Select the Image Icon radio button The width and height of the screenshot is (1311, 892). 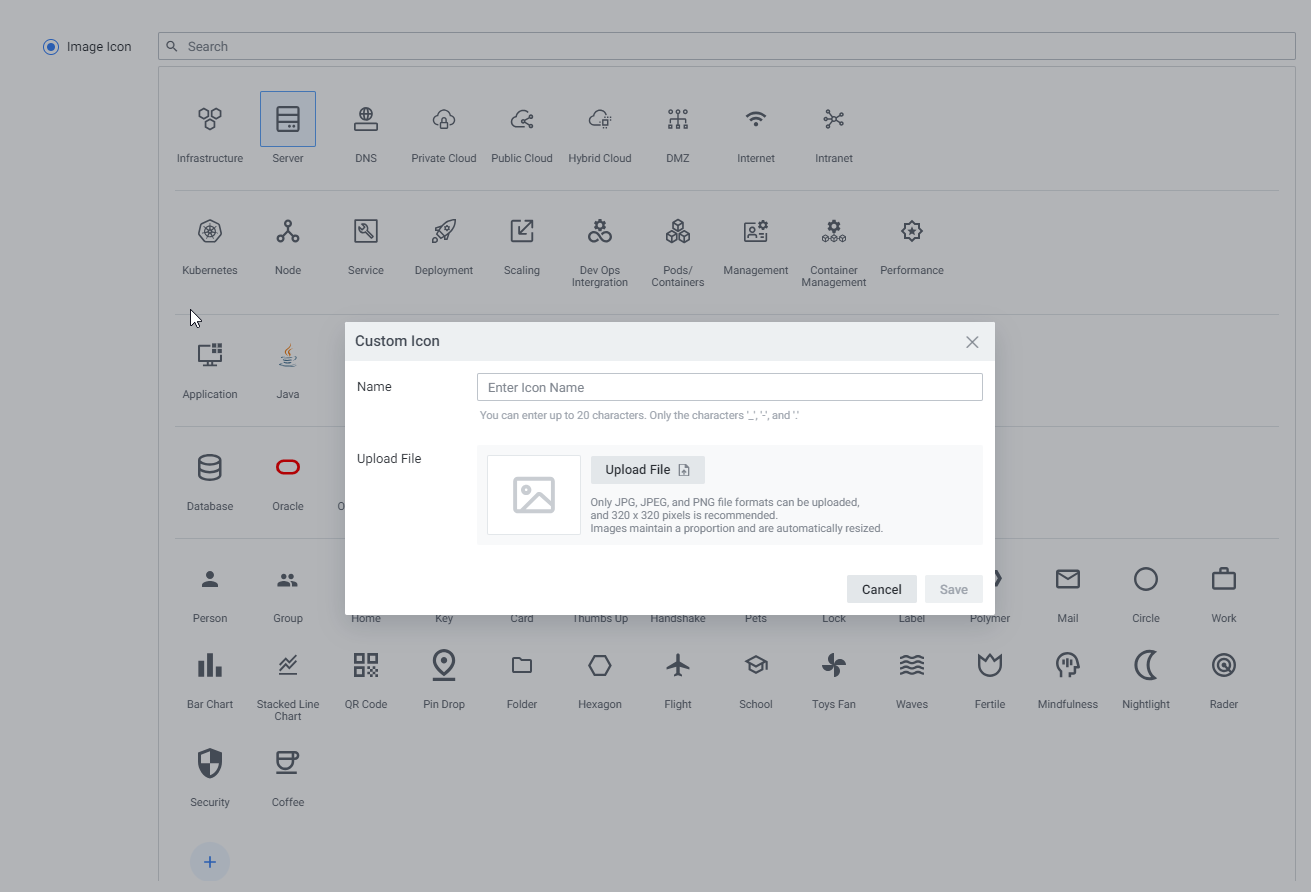tap(51, 47)
